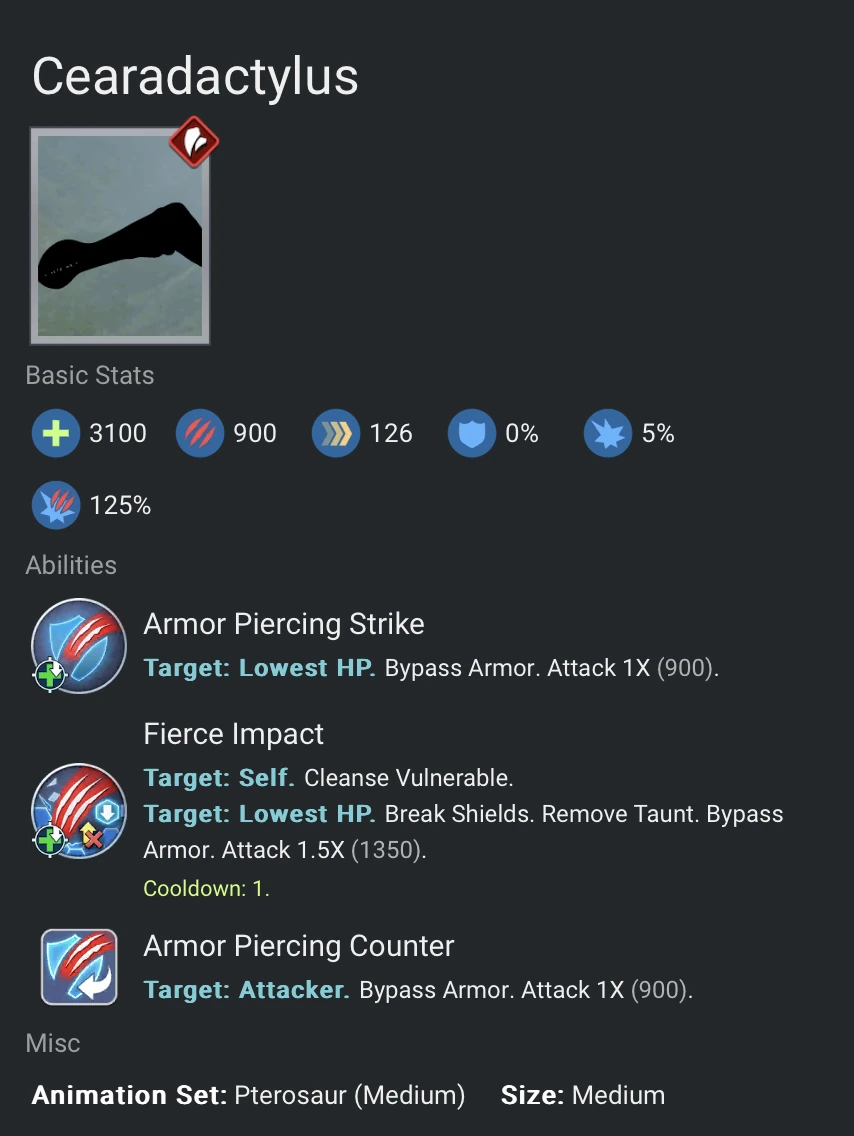Click the armor shield stat icon
This screenshot has width=854, height=1136.
[471, 433]
